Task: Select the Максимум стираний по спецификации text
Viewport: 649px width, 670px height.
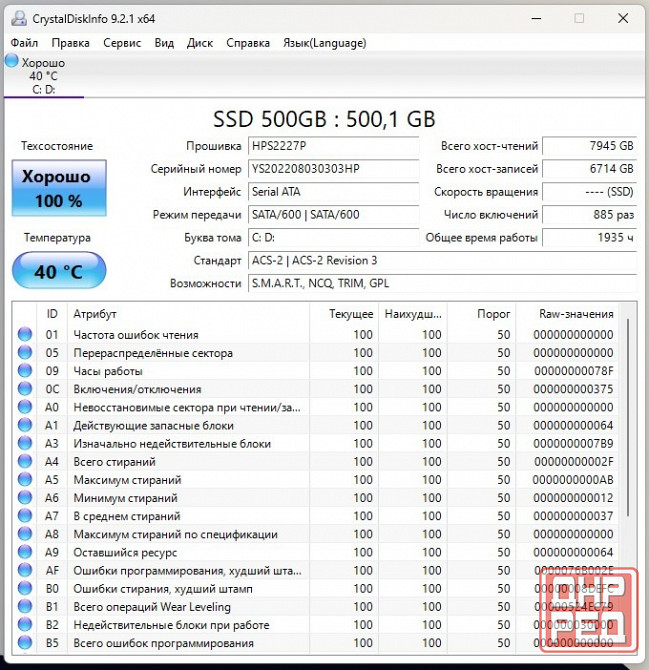Action: tap(176, 534)
